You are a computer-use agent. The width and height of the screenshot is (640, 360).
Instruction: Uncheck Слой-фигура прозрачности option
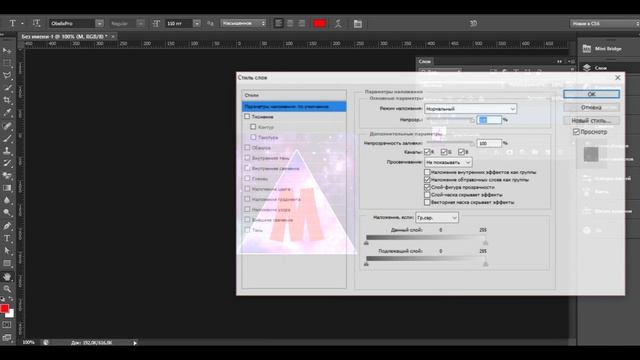point(427,187)
